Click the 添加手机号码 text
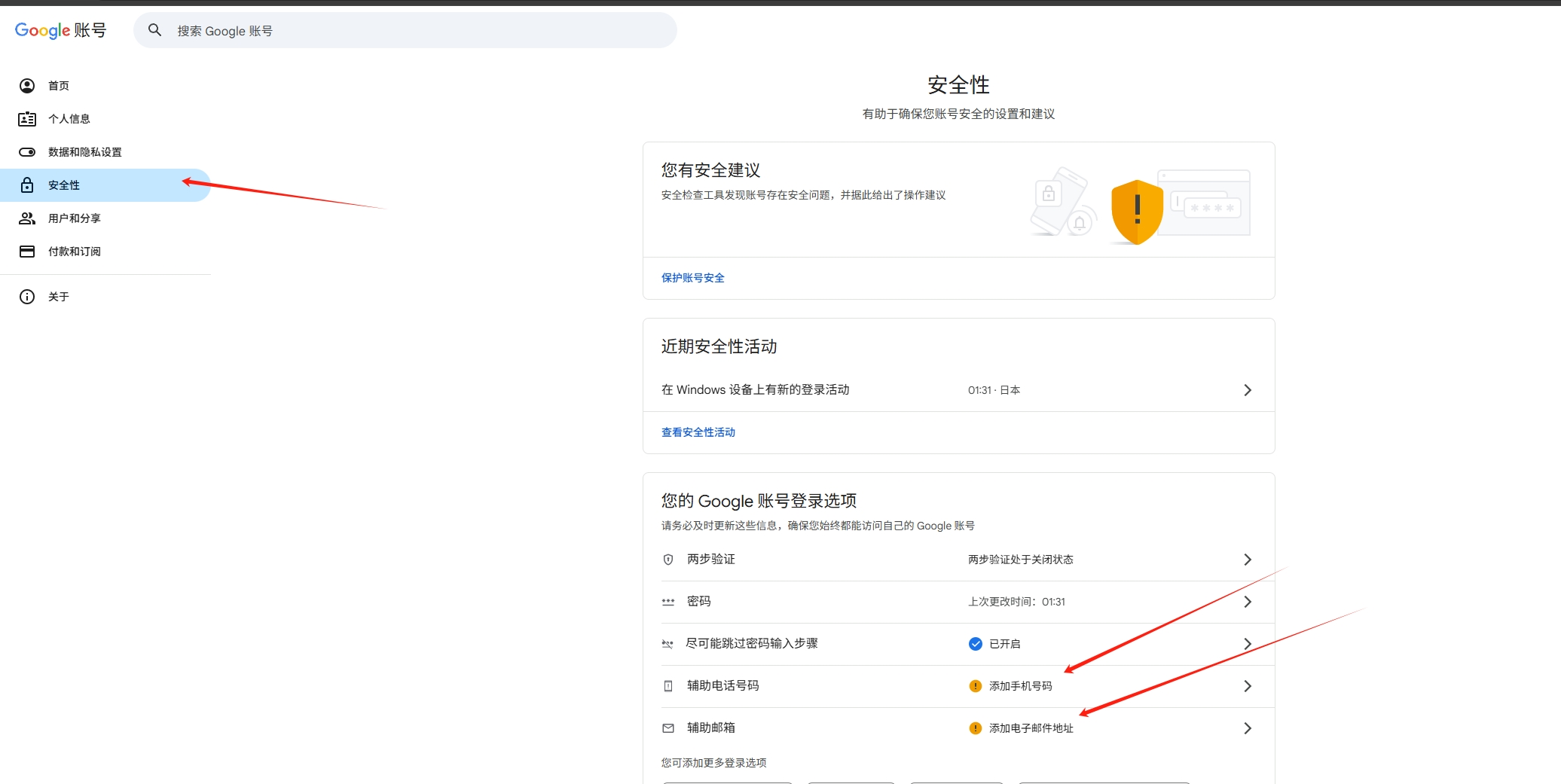The image size is (1561, 784). pyautogui.click(x=1021, y=686)
